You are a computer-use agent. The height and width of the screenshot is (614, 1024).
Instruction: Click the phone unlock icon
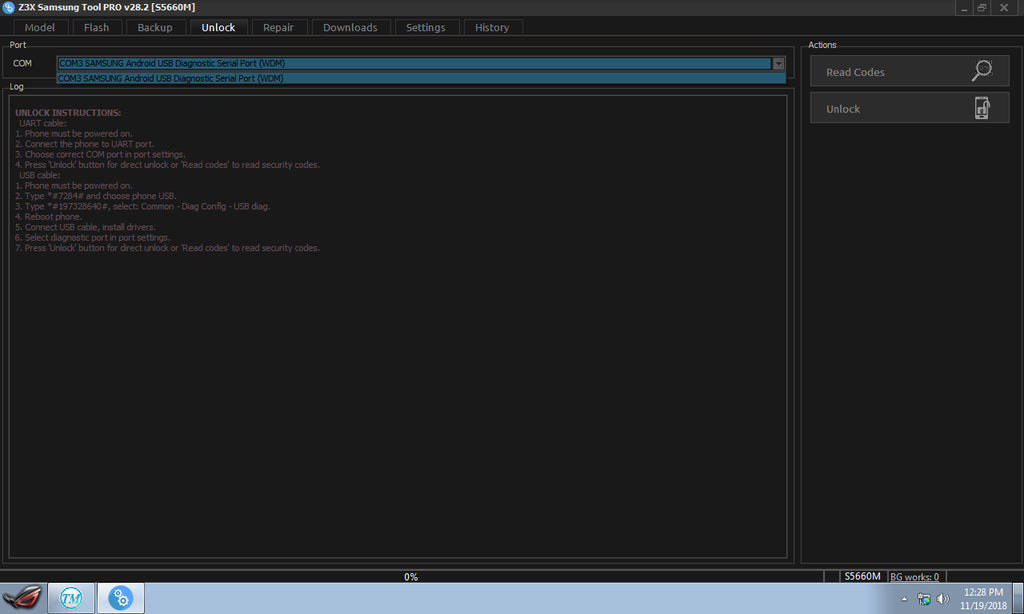[x=982, y=108]
